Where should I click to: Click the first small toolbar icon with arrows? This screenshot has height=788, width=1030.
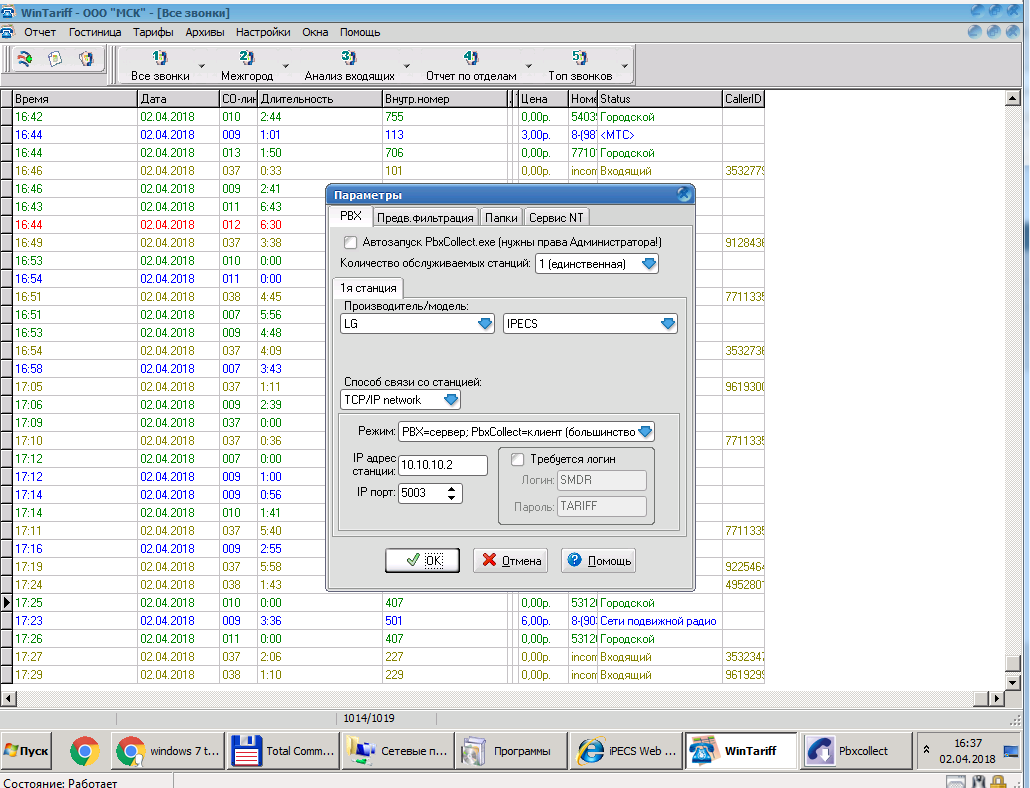24,59
